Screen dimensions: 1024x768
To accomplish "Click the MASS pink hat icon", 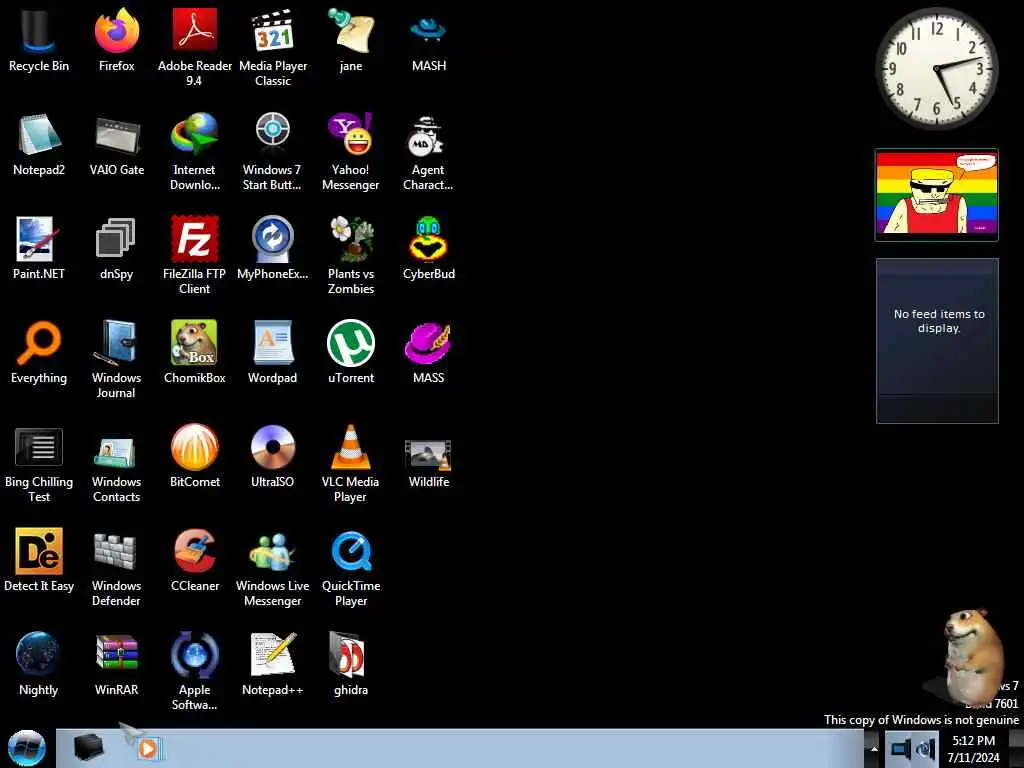I will (428, 352).
